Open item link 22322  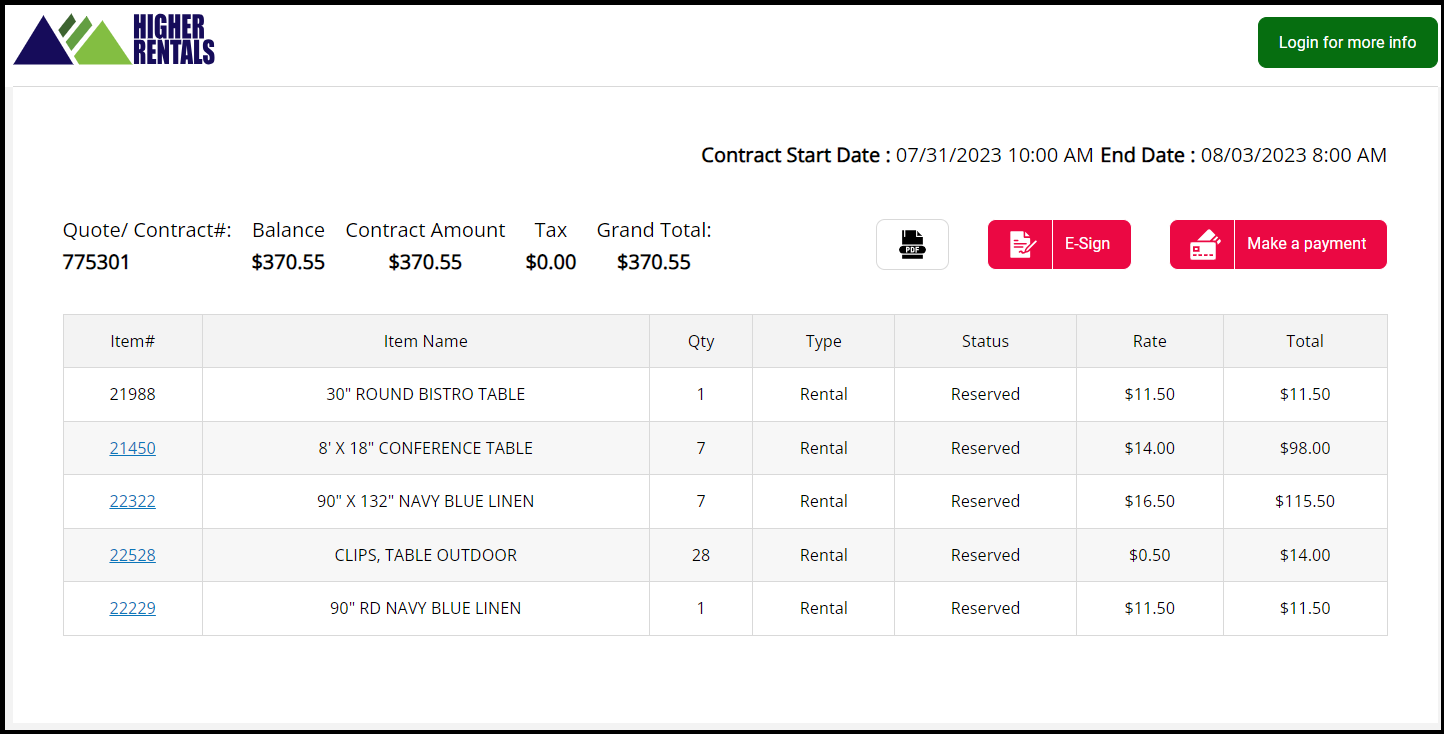[133, 501]
